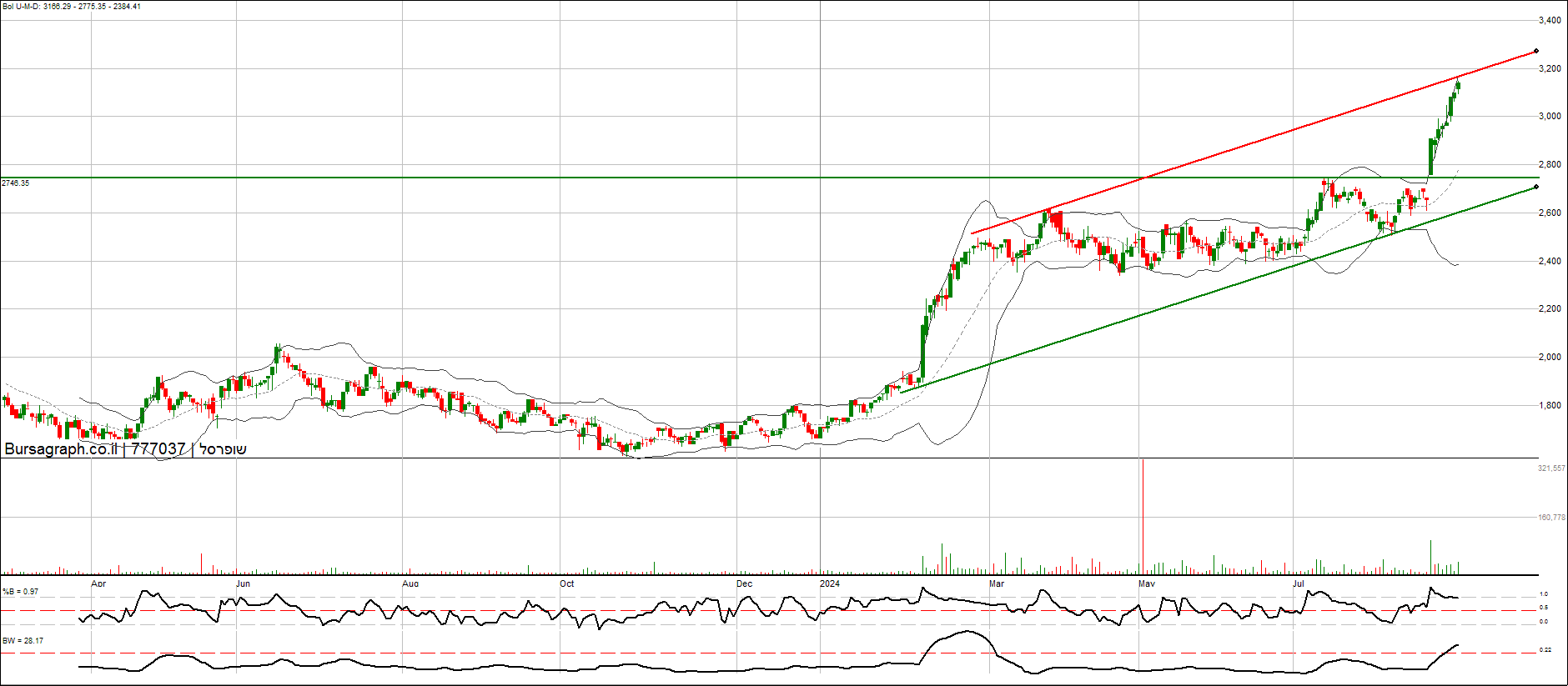Click the 2,800 price axis label
Image resolution: width=1568 pixels, height=686 pixels.
[x=1550, y=164]
